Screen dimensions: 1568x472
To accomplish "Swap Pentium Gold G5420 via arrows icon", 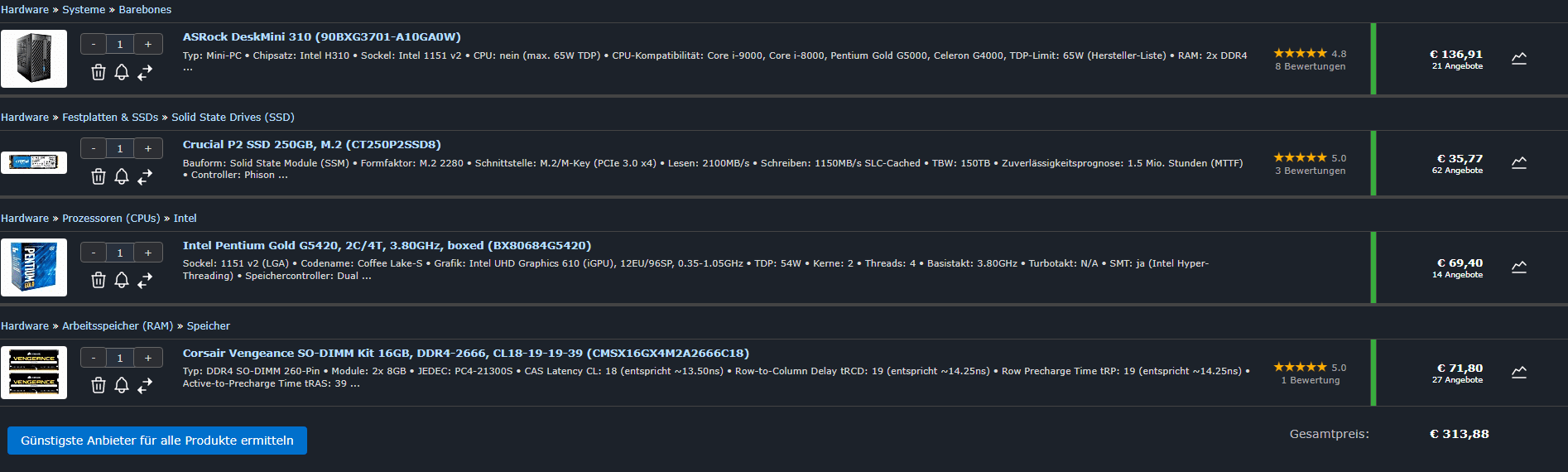I will pos(145,280).
